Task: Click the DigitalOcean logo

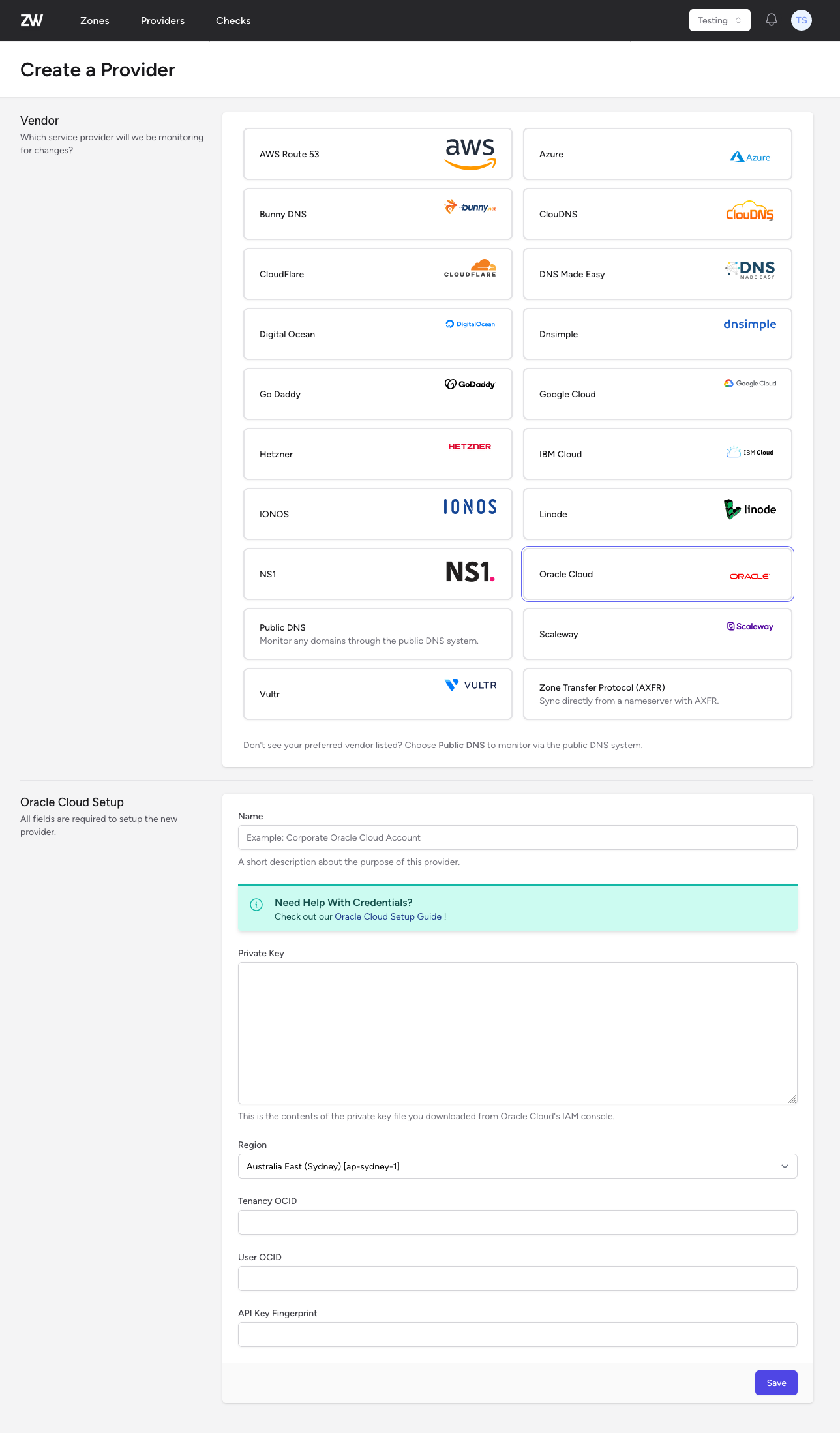Action: 470,324
